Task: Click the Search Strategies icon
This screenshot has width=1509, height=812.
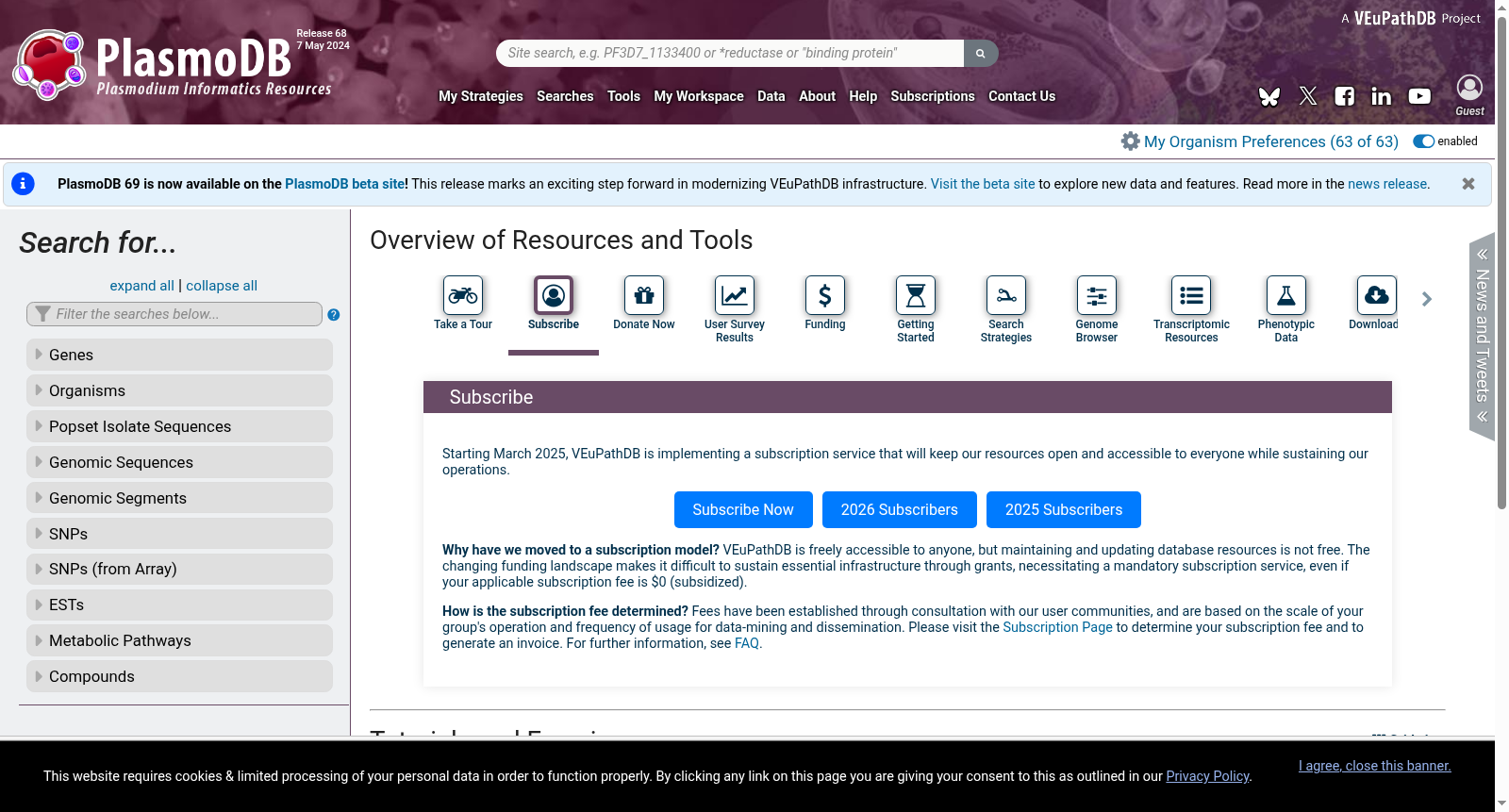Action: (x=1006, y=295)
